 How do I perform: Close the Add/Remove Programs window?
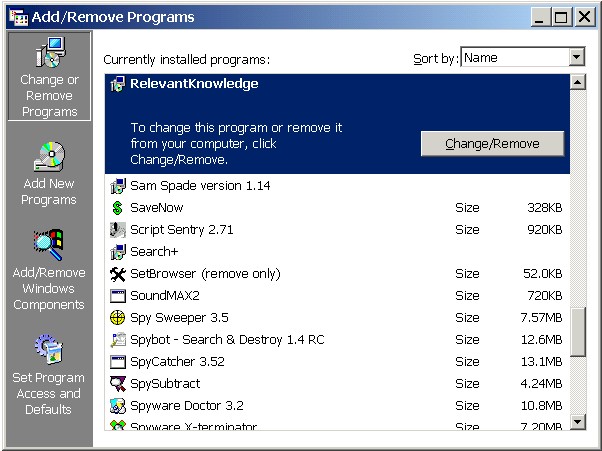point(584,17)
